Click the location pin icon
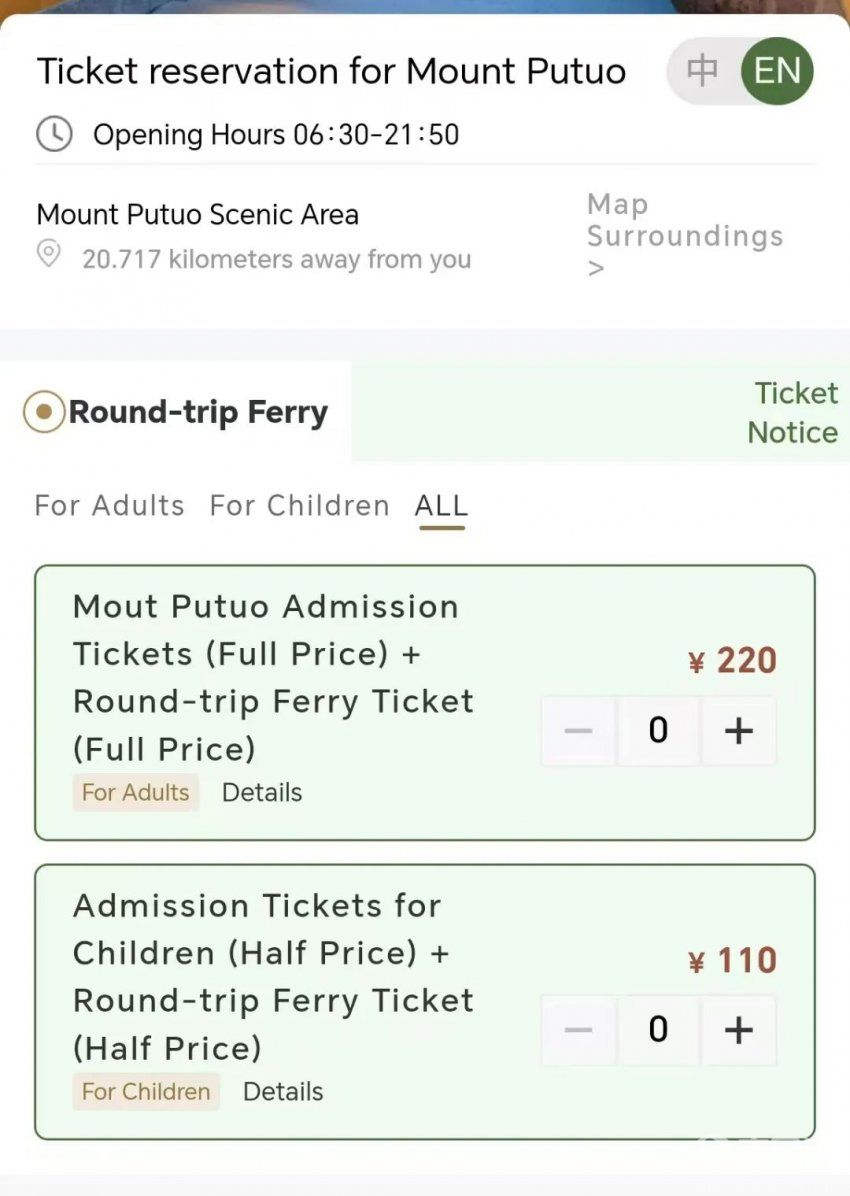The width and height of the screenshot is (850, 1196). point(49,254)
